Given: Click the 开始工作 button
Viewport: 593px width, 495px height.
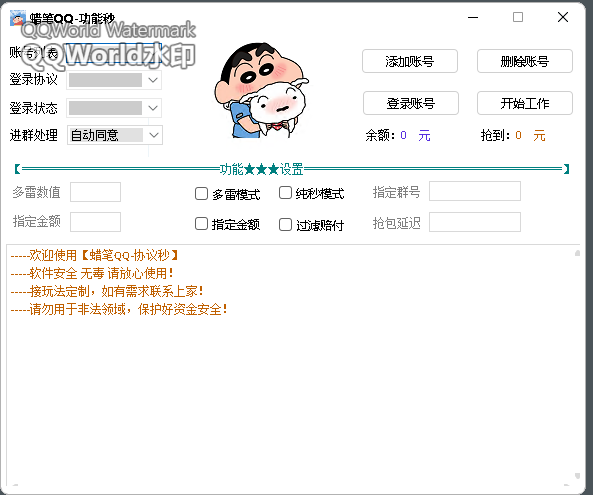Looking at the screenshot, I should click(x=525, y=103).
